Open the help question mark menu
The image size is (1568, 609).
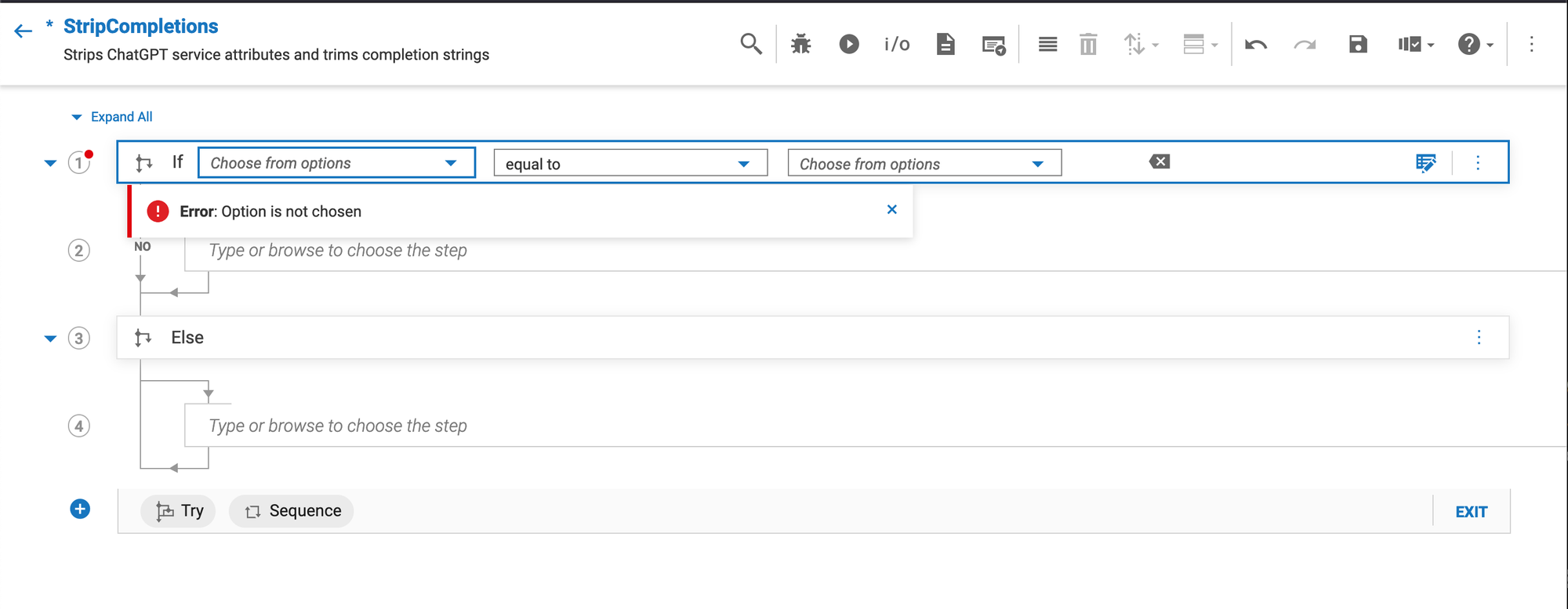pyautogui.click(x=1469, y=44)
